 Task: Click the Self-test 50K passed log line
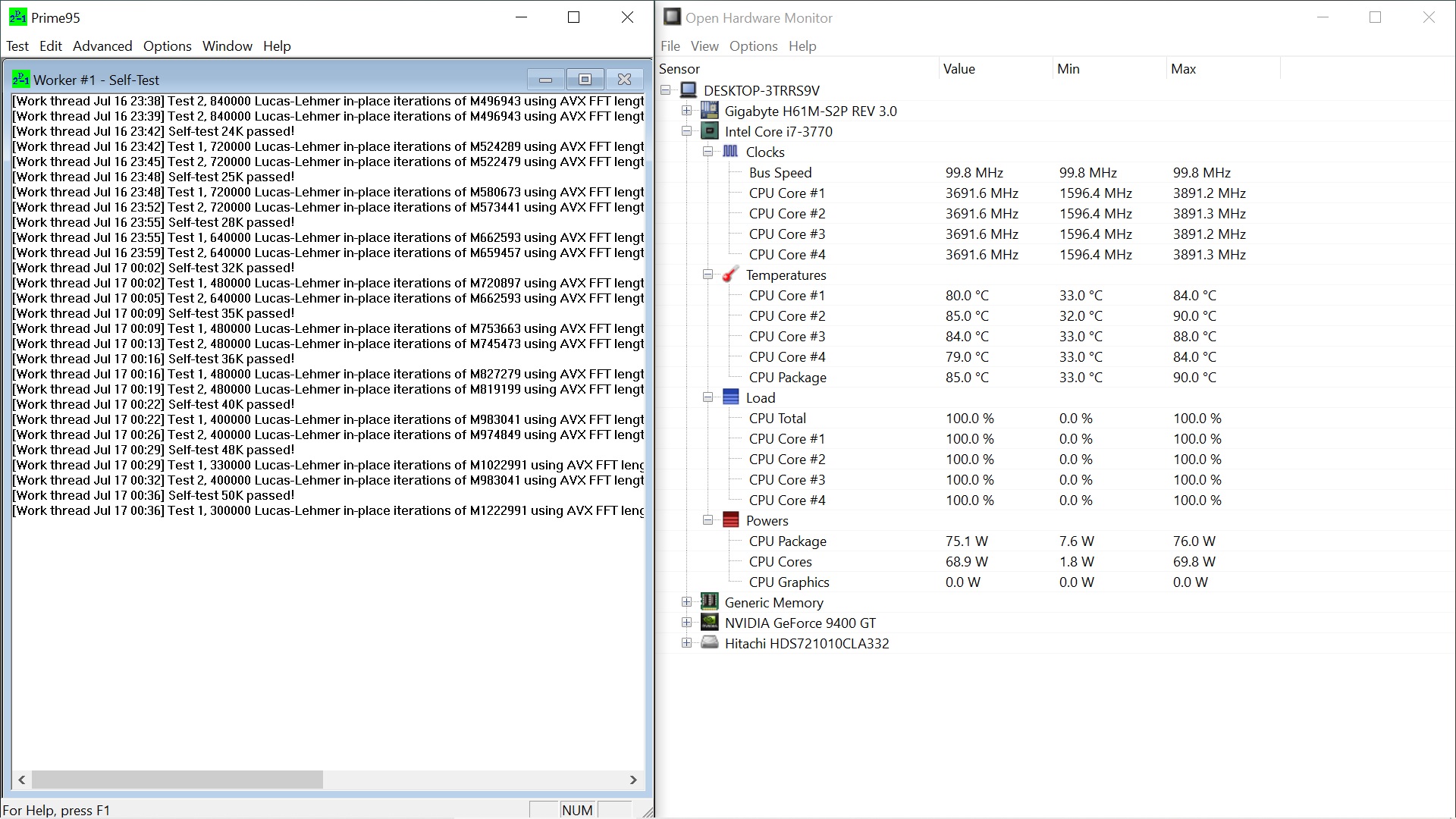pyautogui.click(x=153, y=495)
